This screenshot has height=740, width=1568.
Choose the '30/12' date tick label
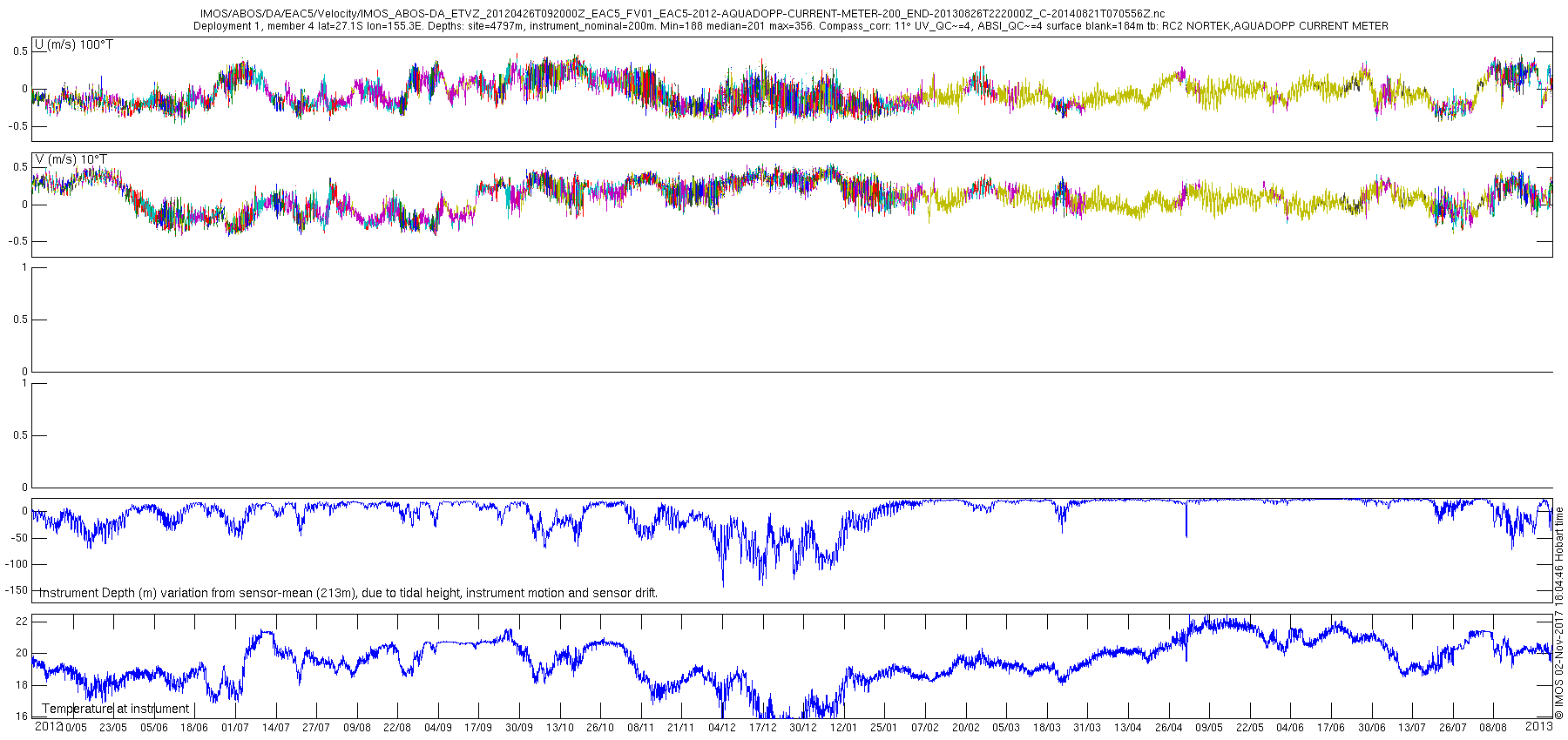coord(803,728)
